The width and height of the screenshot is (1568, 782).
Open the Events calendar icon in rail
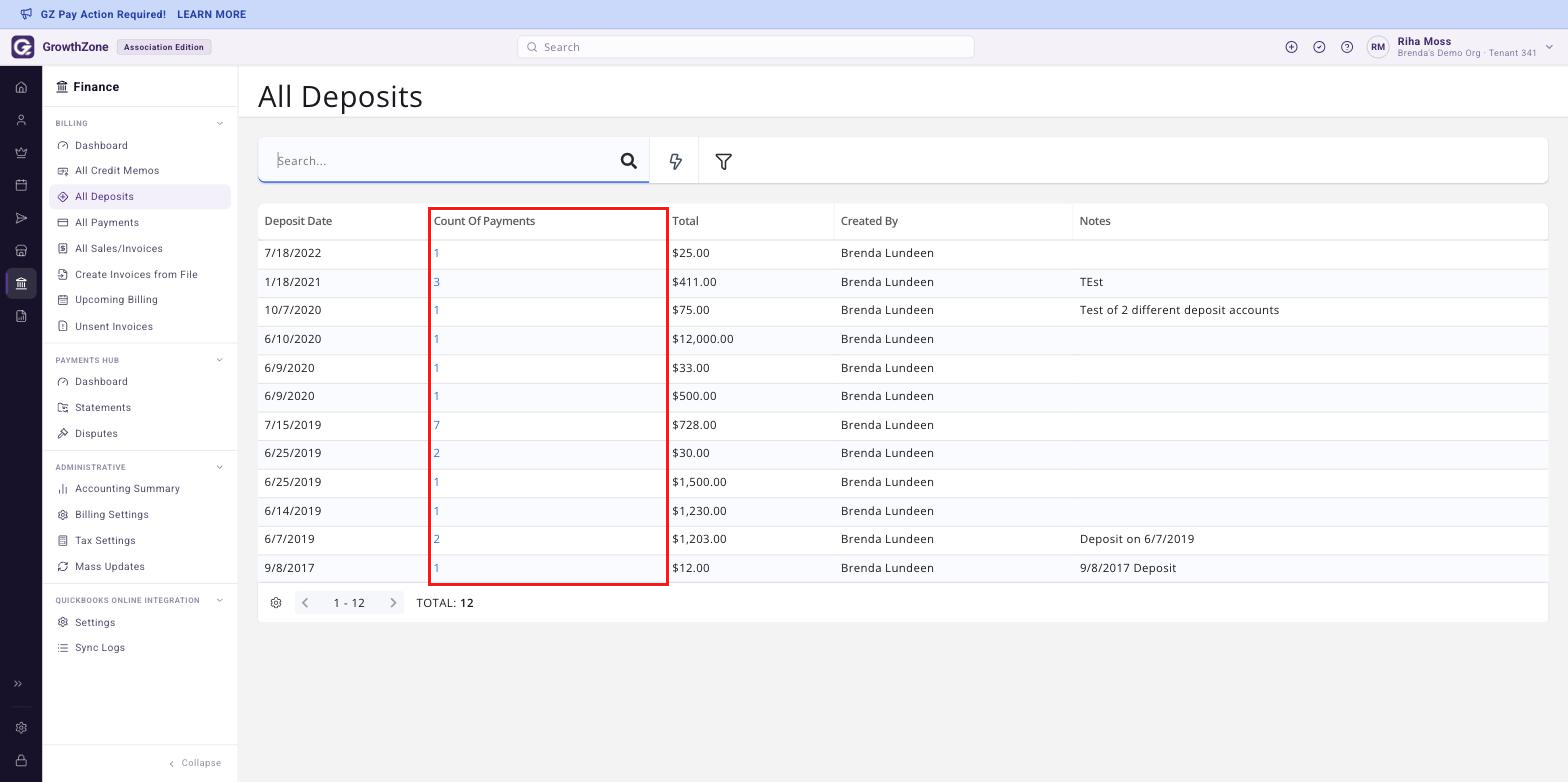[x=21, y=185]
